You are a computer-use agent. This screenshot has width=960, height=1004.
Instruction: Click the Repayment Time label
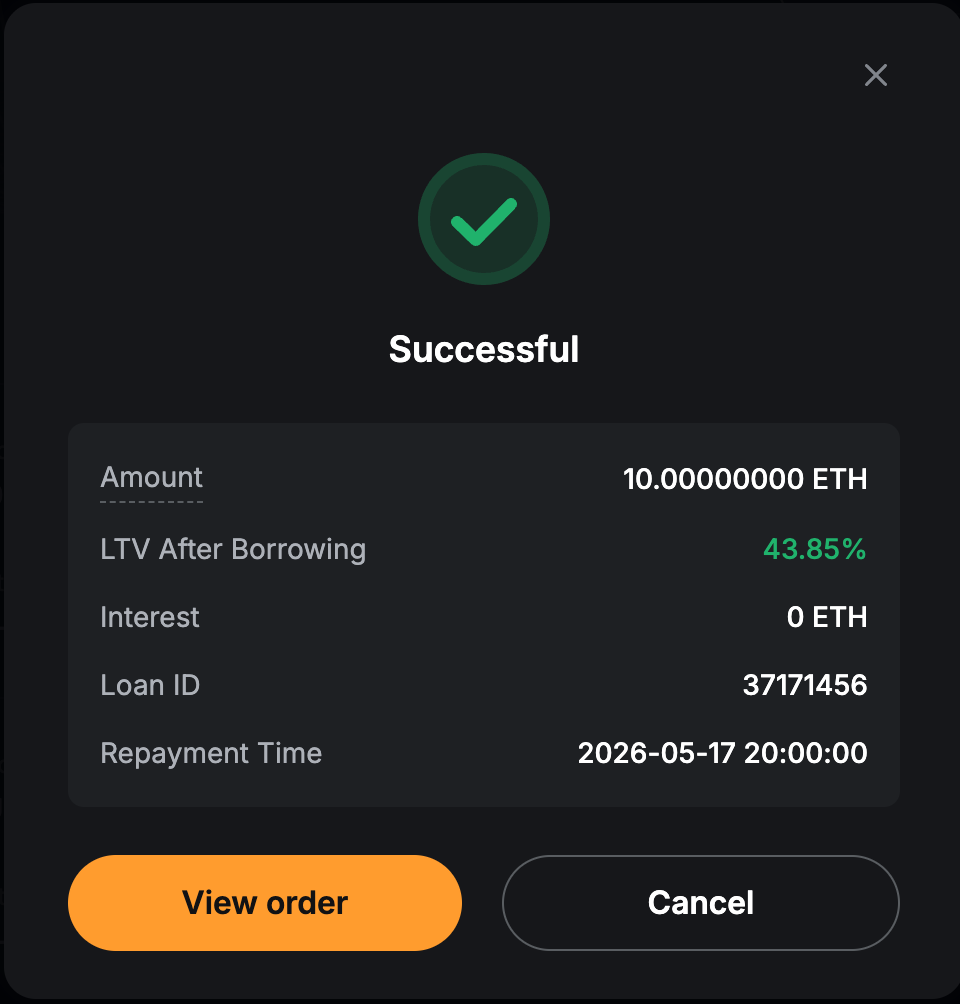tap(211, 753)
